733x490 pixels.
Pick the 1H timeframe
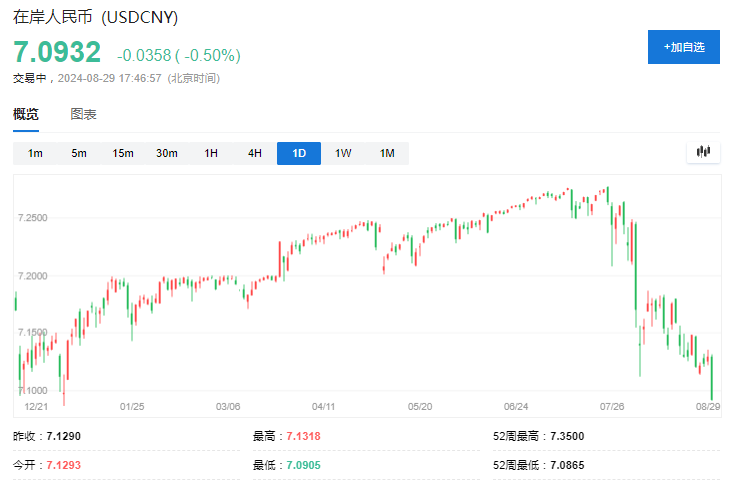pos(211,153)
